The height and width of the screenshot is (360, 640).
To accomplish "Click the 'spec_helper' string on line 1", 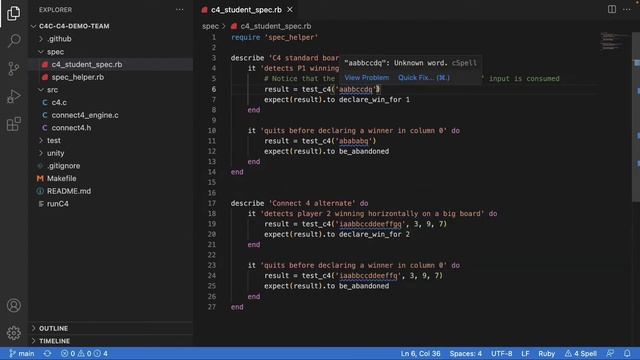I will (291, 38).
